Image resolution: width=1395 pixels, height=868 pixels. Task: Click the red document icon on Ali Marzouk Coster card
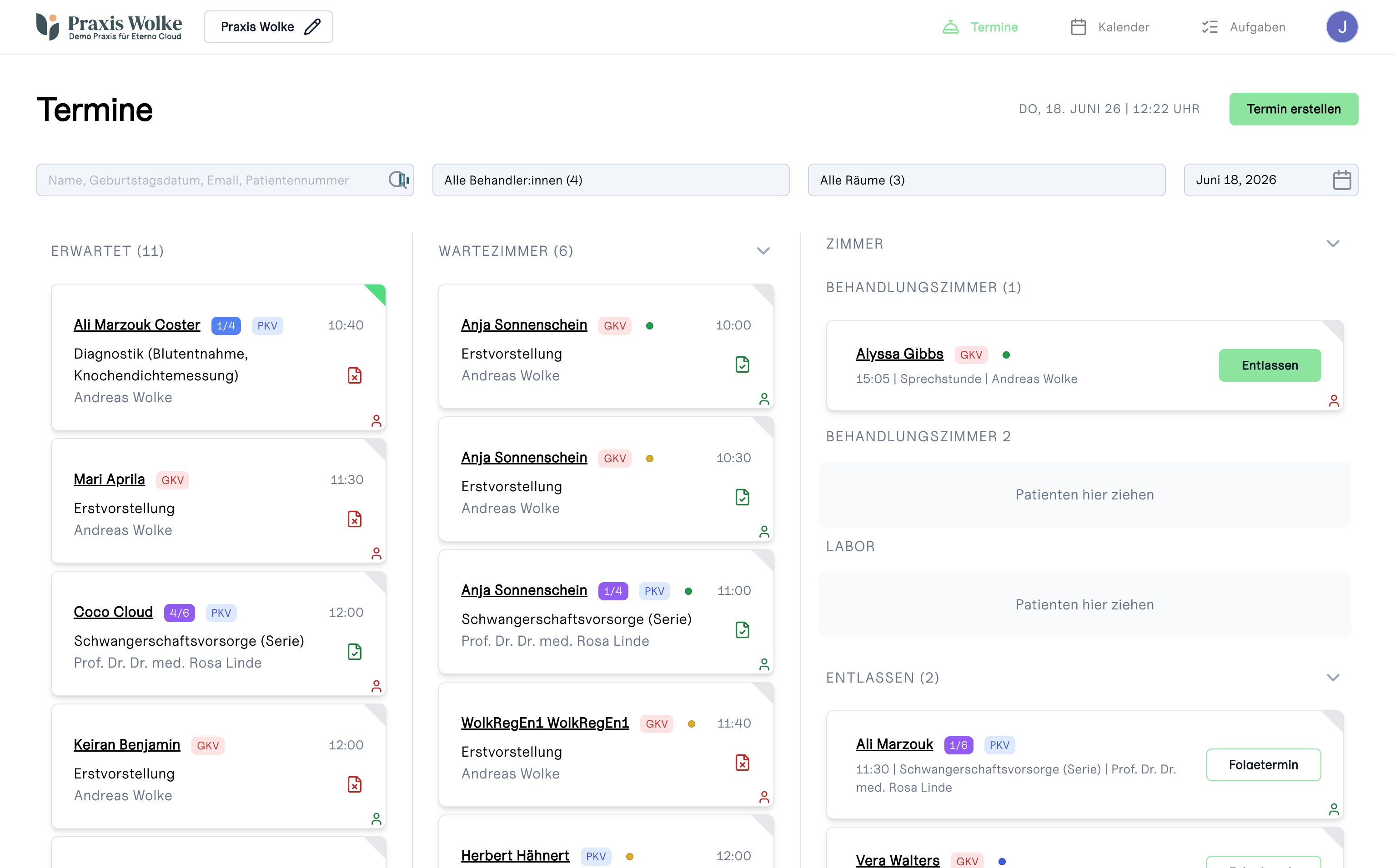(354, 375)
